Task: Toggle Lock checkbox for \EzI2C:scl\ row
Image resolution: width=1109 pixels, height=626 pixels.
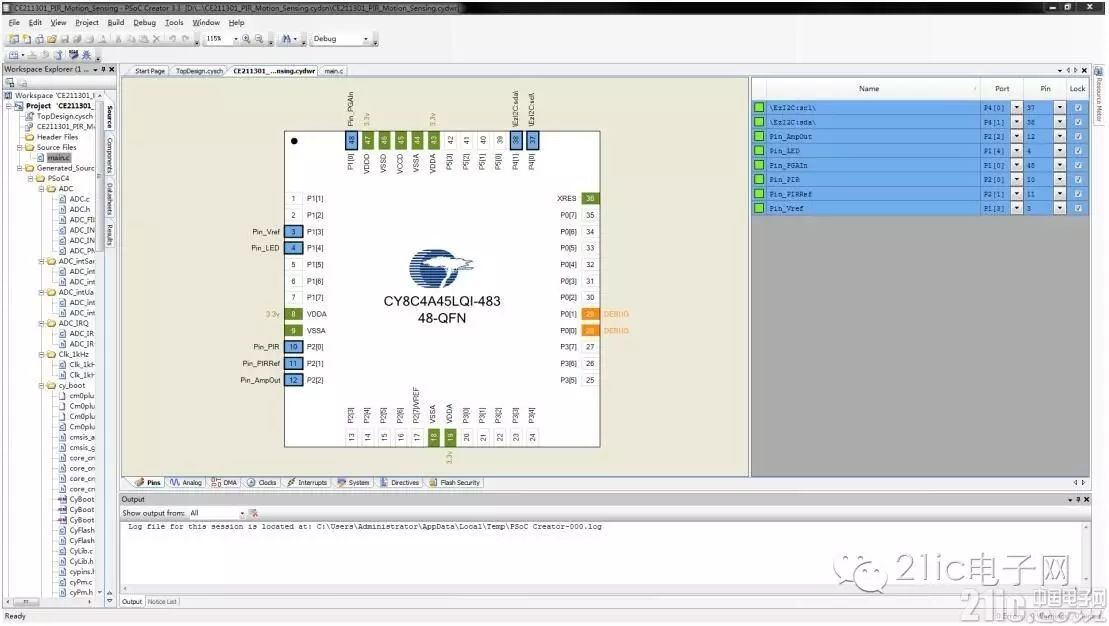Action: coord(1078,108)
